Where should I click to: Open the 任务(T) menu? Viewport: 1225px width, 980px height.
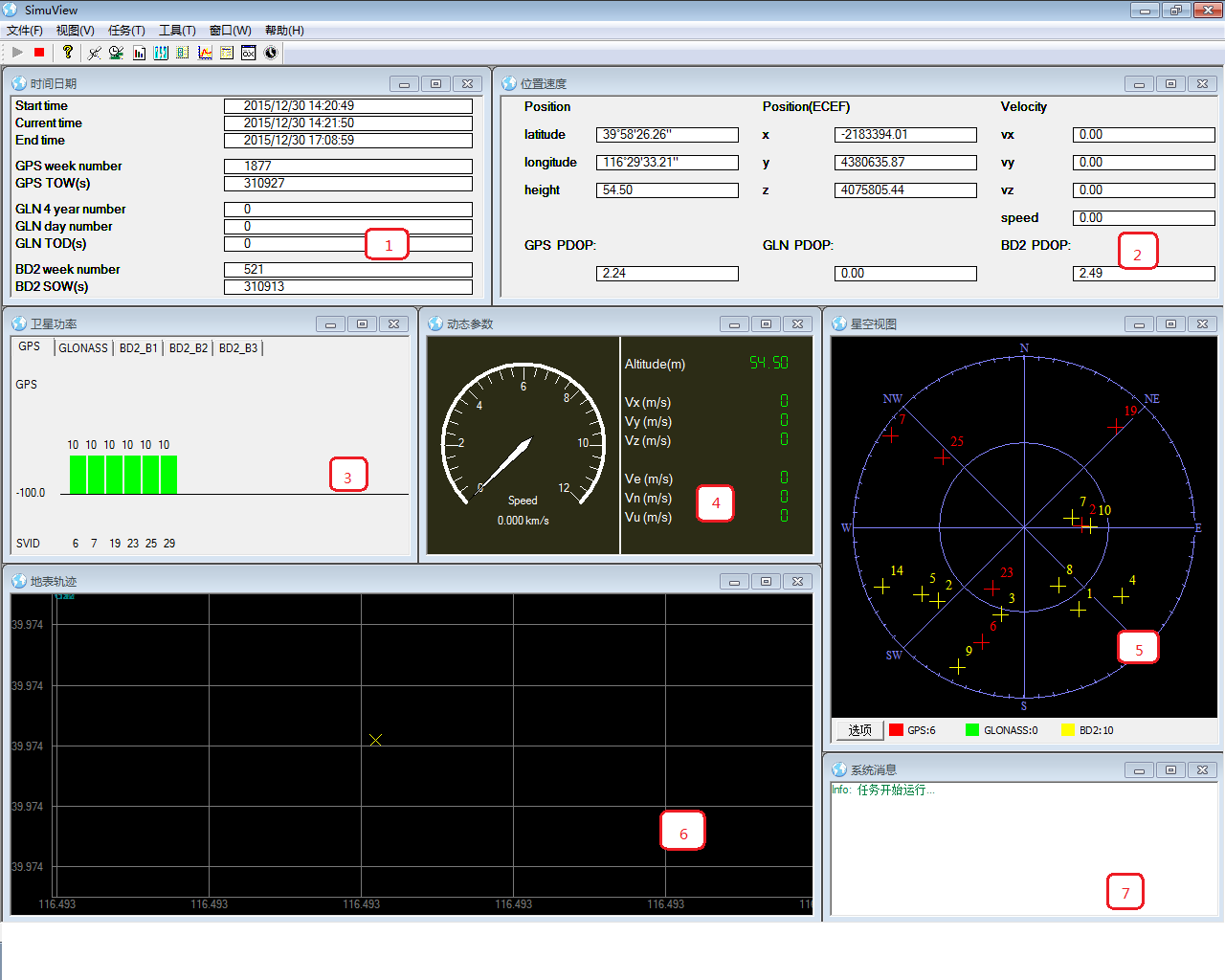(x=126, y=31)
